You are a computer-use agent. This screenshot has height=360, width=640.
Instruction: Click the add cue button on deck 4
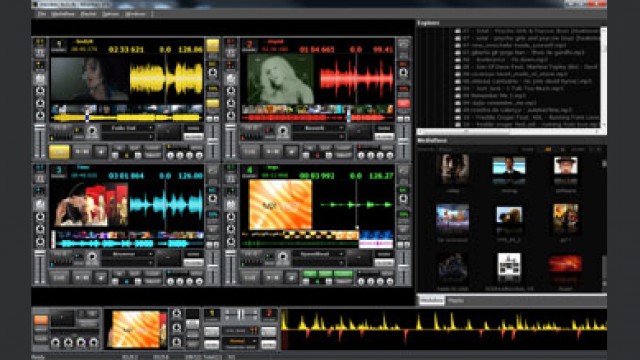291,278
